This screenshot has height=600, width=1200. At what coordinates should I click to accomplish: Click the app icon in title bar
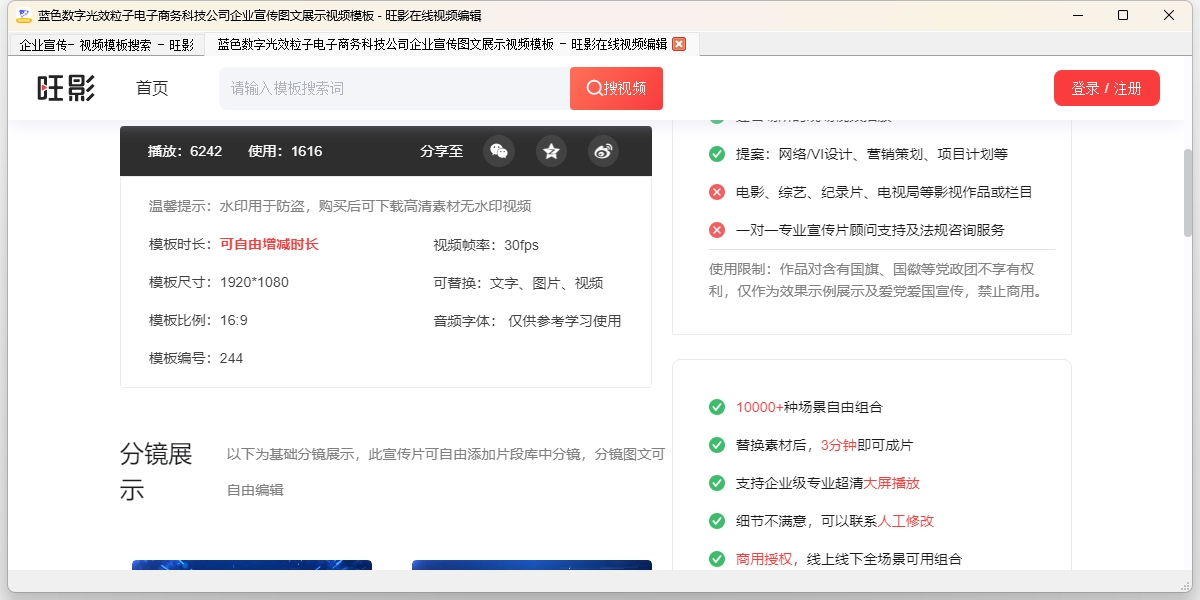click(x=24, y=15)
